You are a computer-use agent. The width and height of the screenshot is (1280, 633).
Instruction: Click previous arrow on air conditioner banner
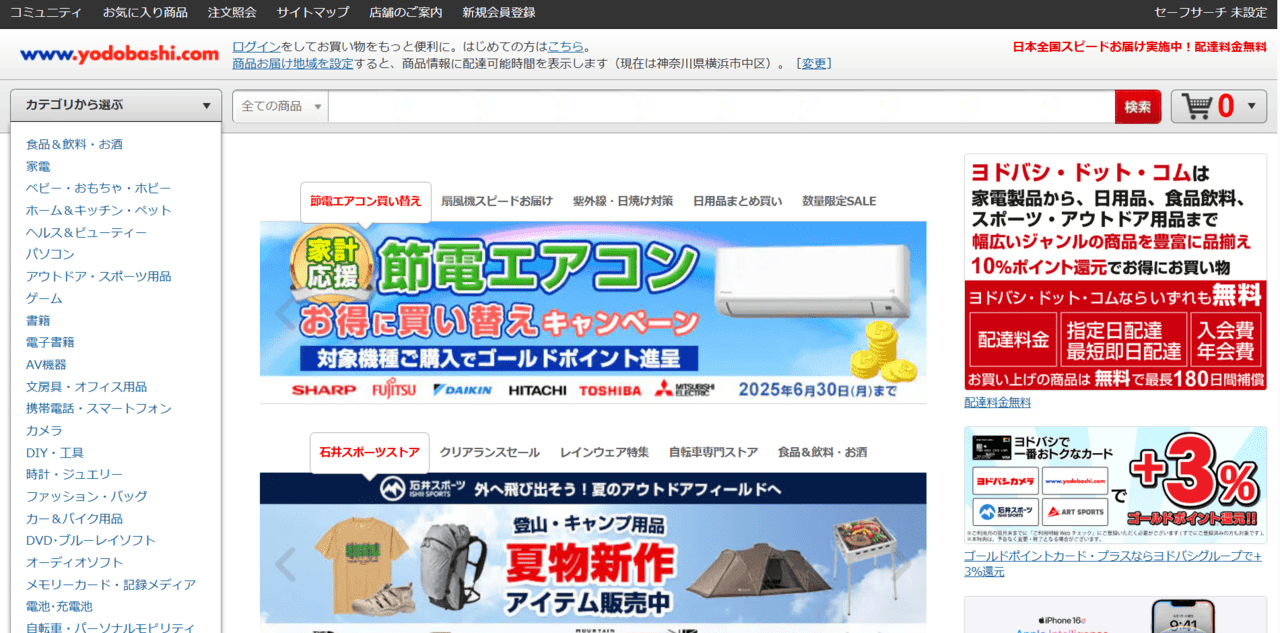285,313
